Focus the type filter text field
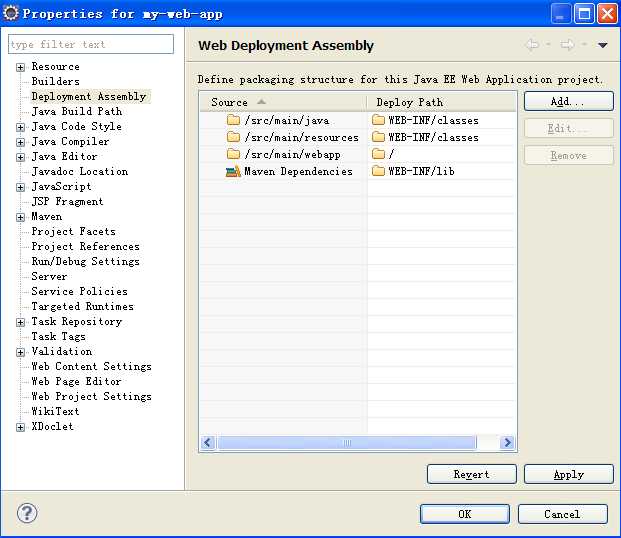The height and width of the screenshot is (538, 621). click(91, 44)
